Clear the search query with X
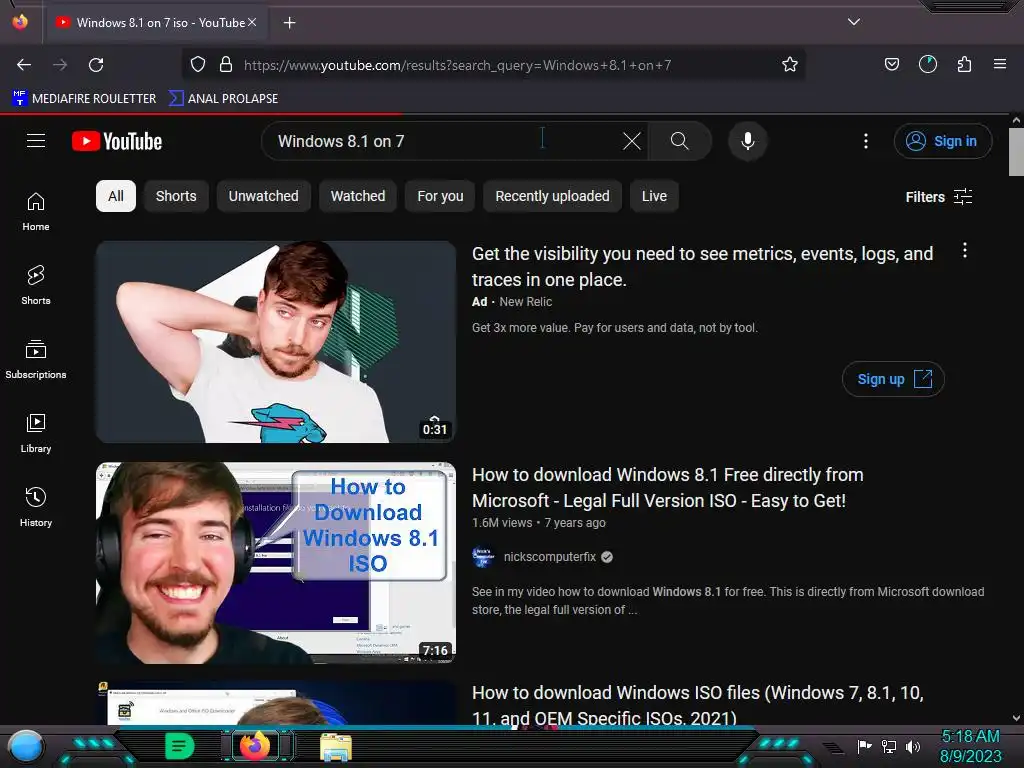 tap(632, 141)
